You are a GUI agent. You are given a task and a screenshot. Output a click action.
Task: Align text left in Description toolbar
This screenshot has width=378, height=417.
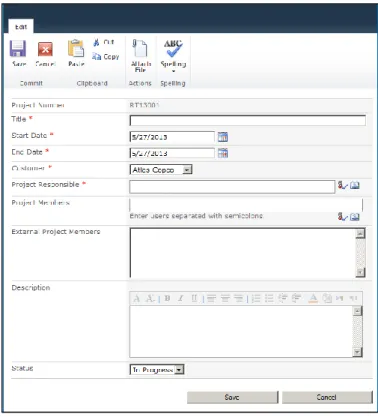(211, 298)
